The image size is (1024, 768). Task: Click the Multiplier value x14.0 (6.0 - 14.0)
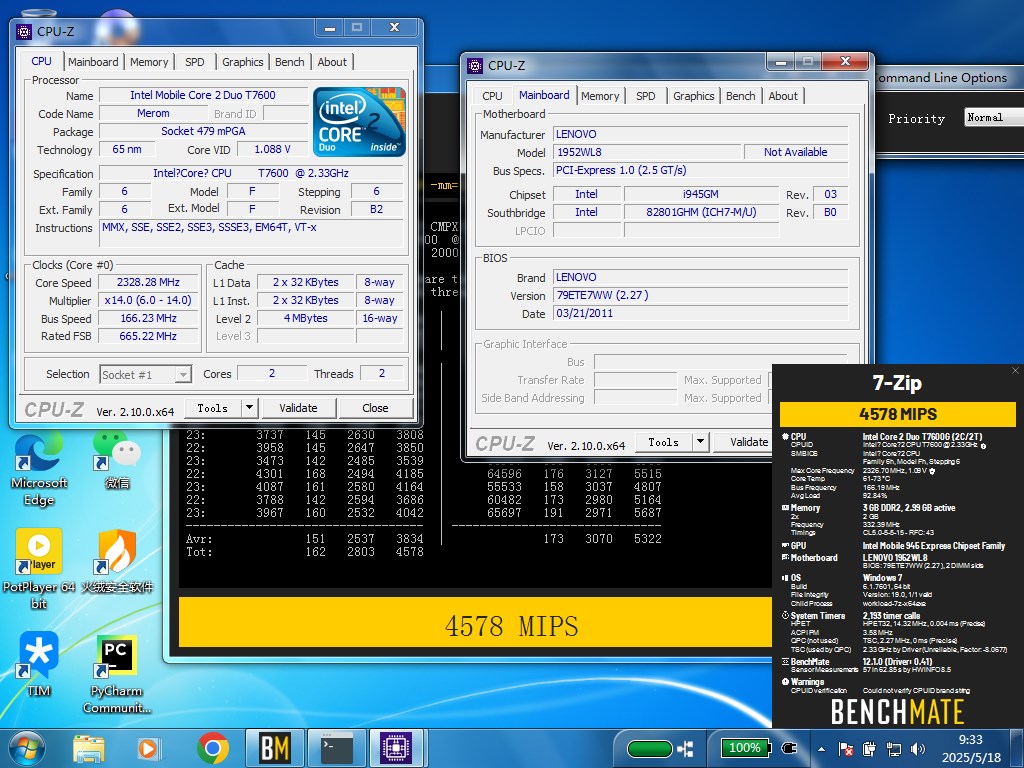point(148,300)
